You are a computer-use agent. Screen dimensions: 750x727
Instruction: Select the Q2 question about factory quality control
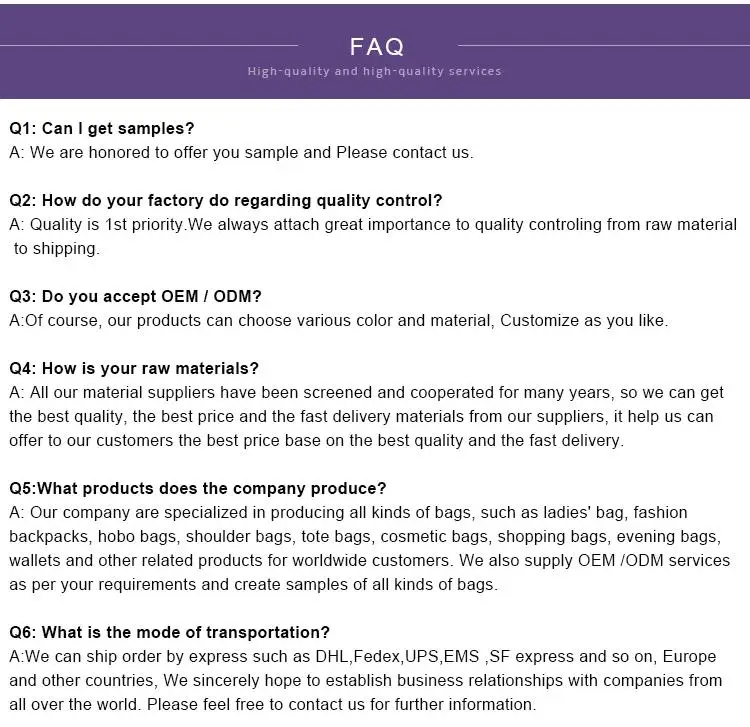point(226,201)
